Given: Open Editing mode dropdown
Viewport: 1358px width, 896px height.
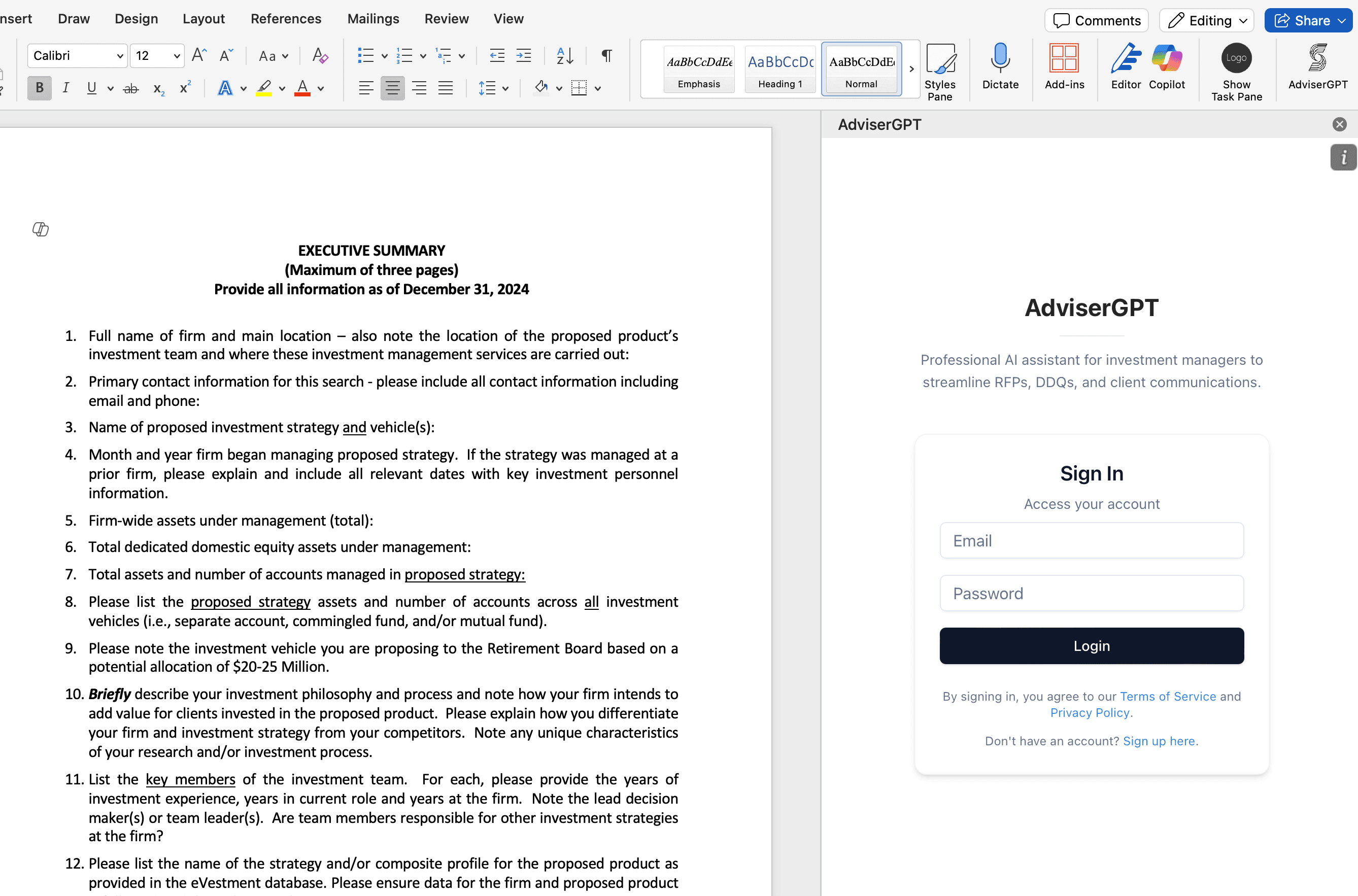Looking at the screenshot, I should tap(1207, 21).
